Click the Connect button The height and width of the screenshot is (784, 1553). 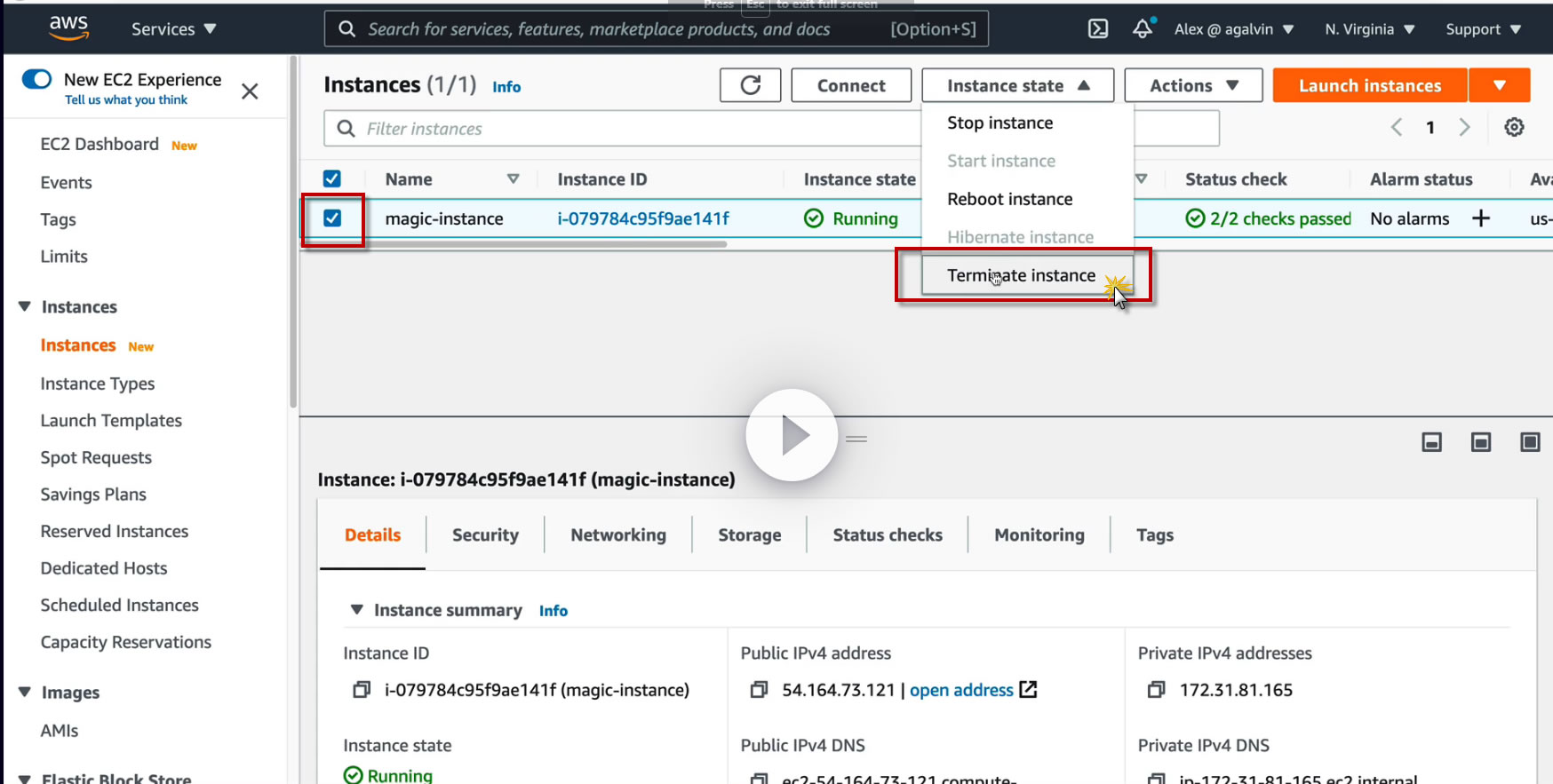tap(851, 85)
